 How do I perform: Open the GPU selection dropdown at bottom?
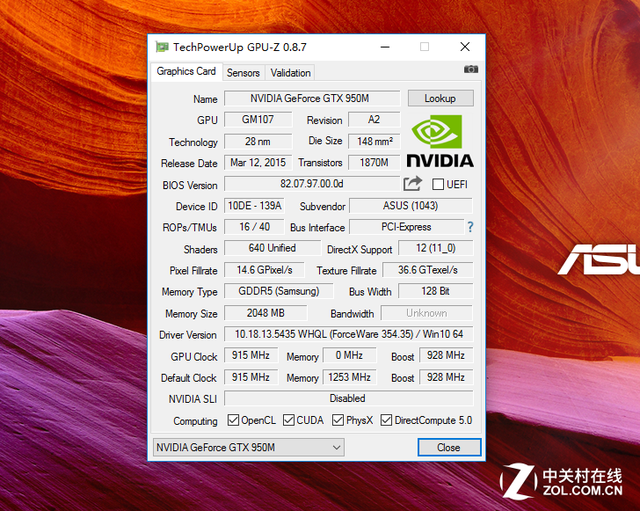tap(249, 447)
